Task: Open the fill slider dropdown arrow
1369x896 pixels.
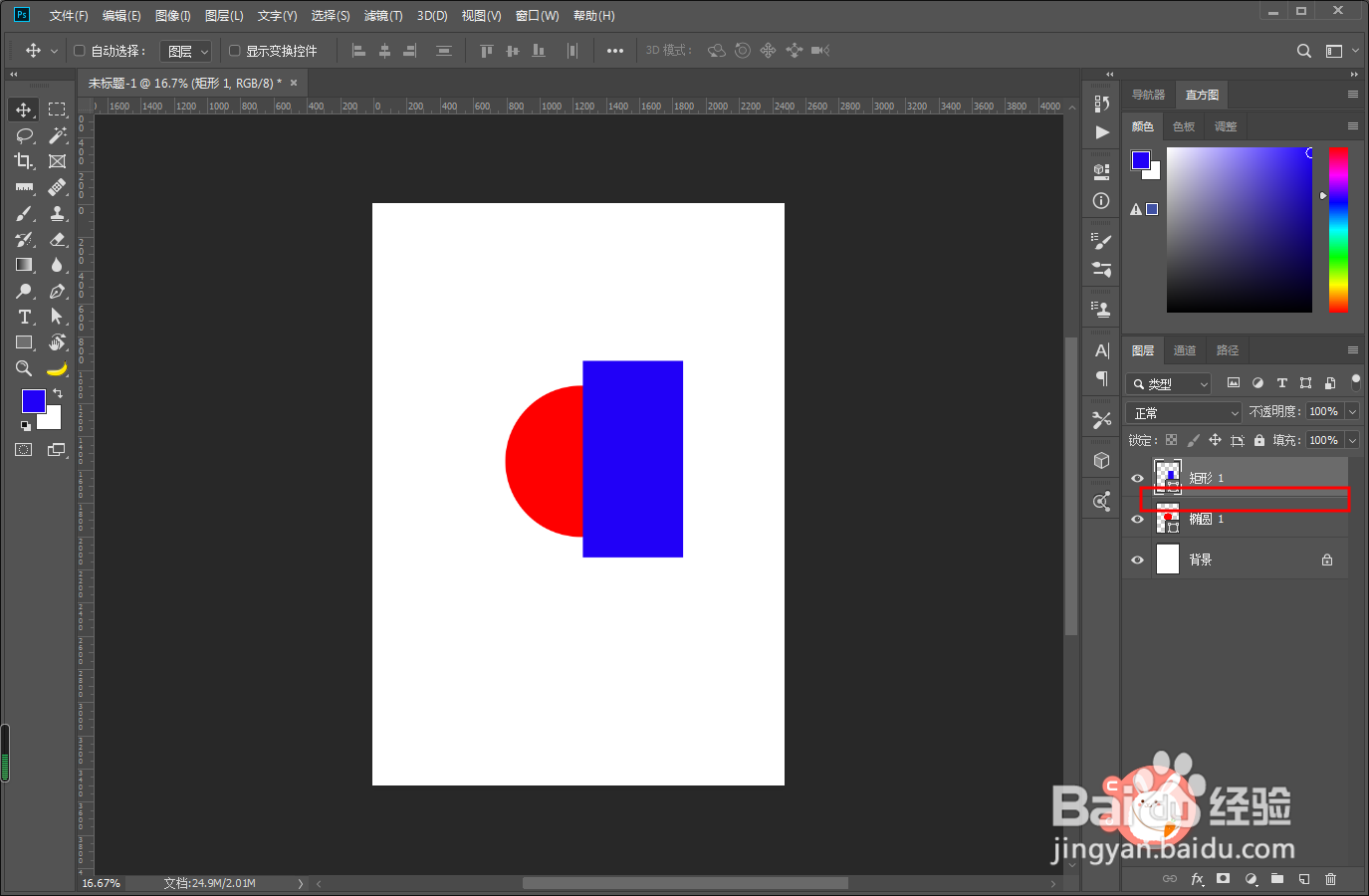Action: coord(1352,440)
